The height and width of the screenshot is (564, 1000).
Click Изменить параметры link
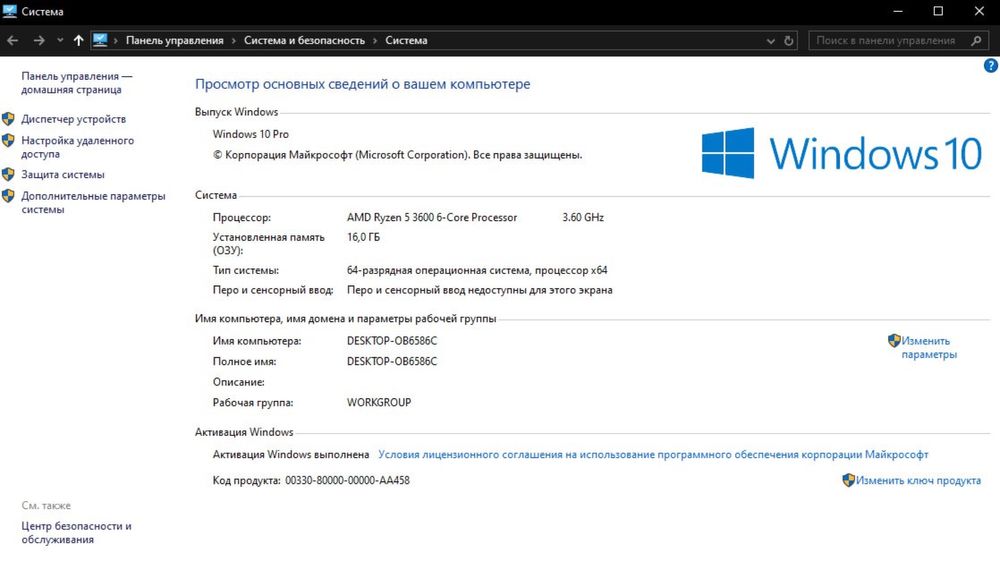click(x=928, y=347)
